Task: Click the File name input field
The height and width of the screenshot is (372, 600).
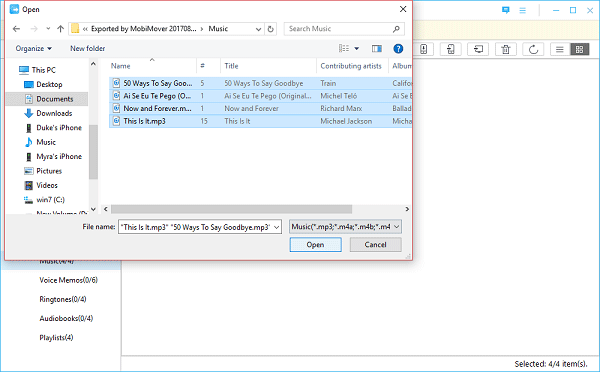Action: pos(195,227)
